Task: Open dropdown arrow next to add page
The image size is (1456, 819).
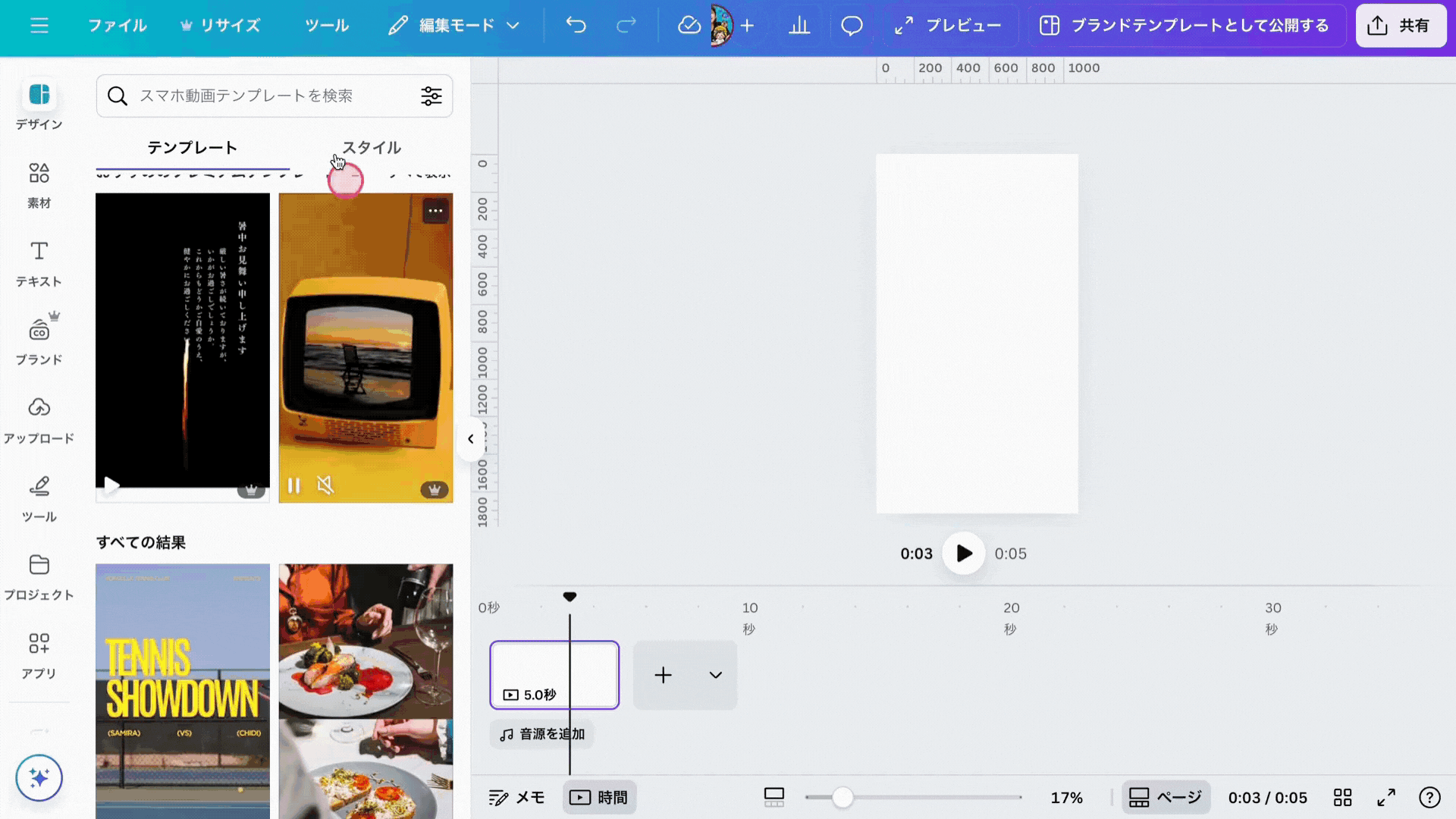Action: [715, 675]
